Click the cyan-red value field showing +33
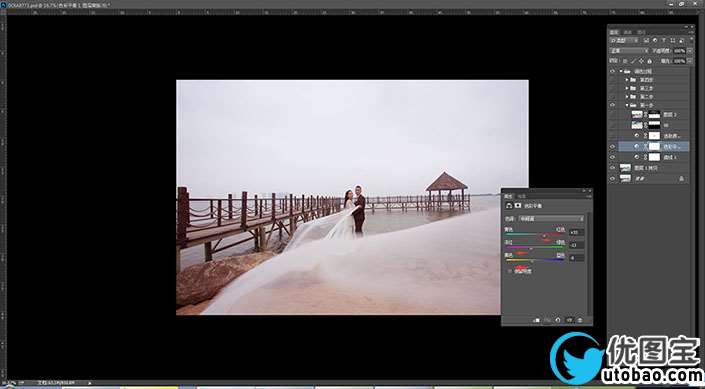705x389 pixels. coord(577,233)
